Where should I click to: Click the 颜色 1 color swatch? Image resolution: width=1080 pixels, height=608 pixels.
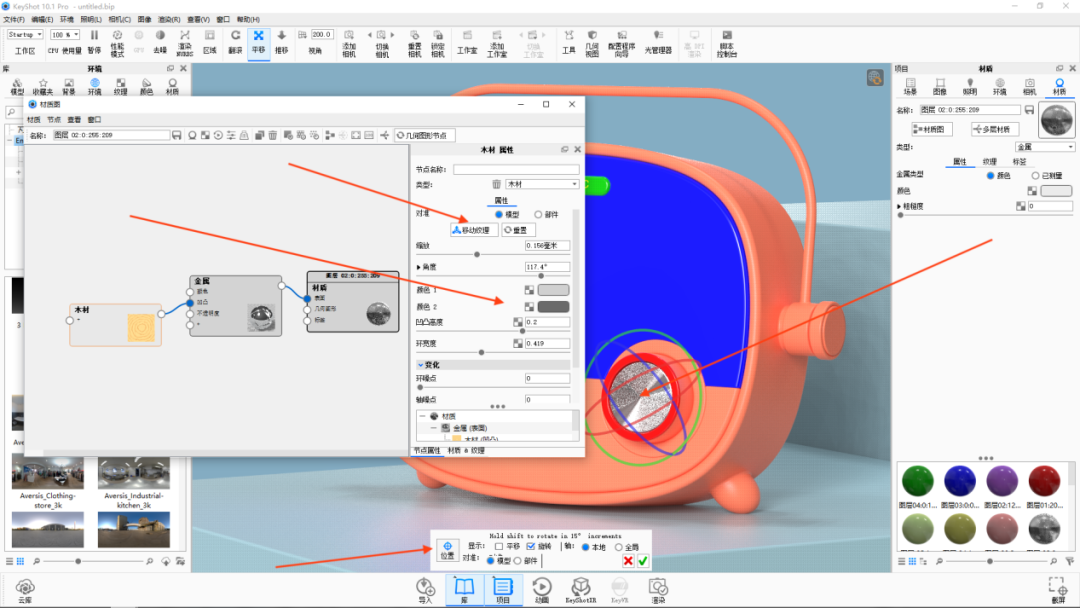coord(553,289)
